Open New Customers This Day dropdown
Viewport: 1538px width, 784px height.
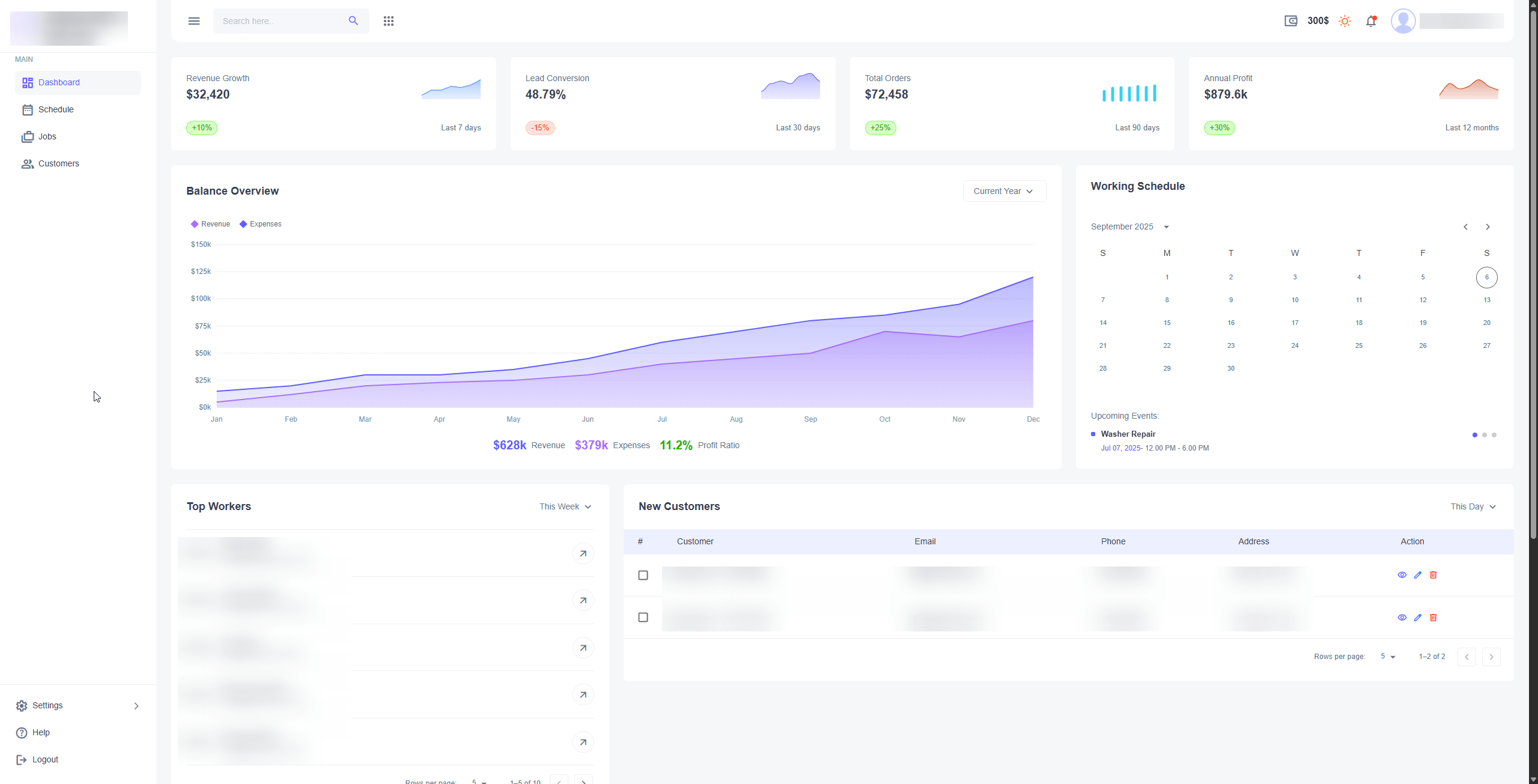tap(1473, 506)
